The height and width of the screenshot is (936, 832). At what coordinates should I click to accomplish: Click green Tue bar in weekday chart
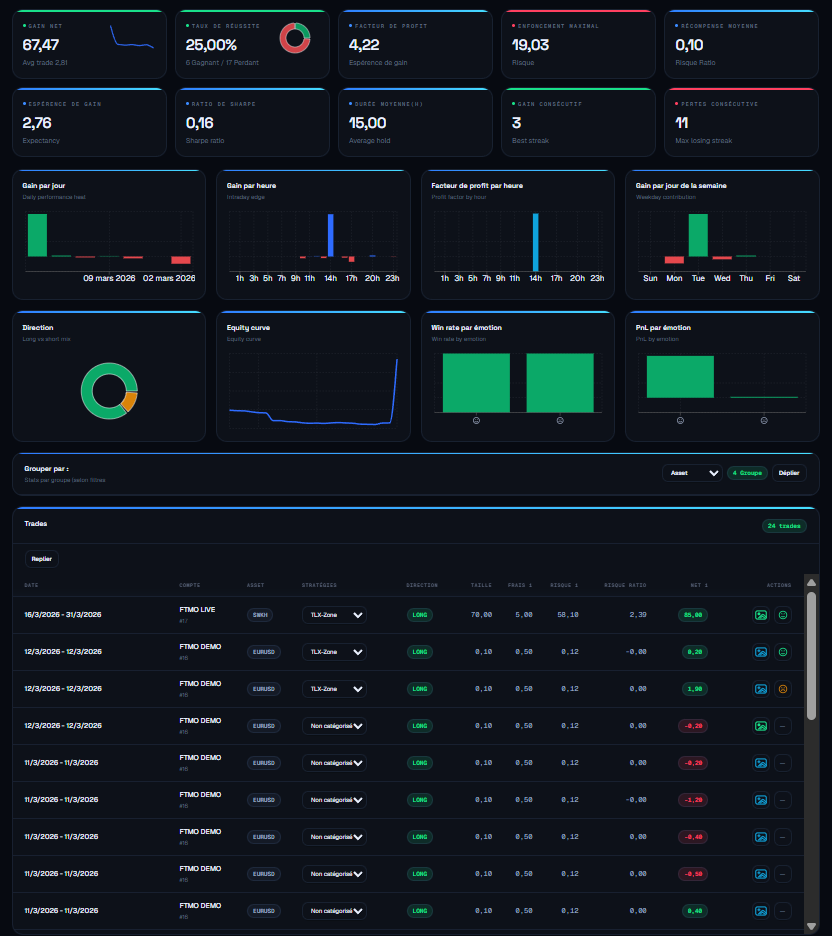pos(698,235)
